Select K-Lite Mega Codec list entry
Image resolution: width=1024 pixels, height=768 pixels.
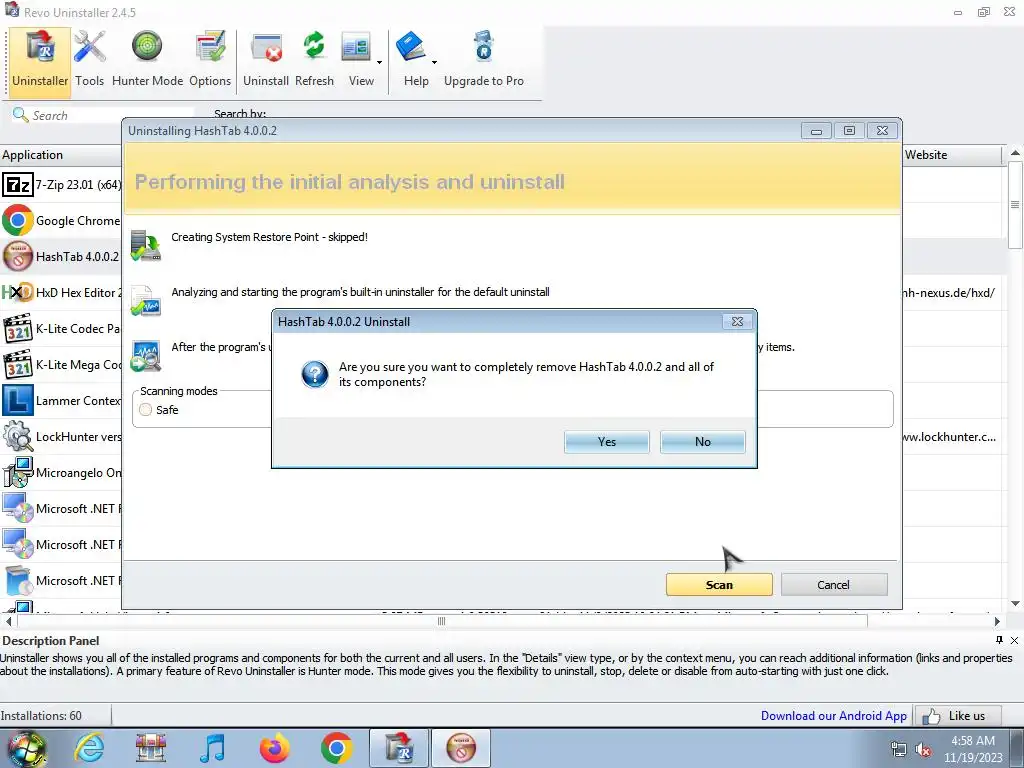(x=61, y=364)
